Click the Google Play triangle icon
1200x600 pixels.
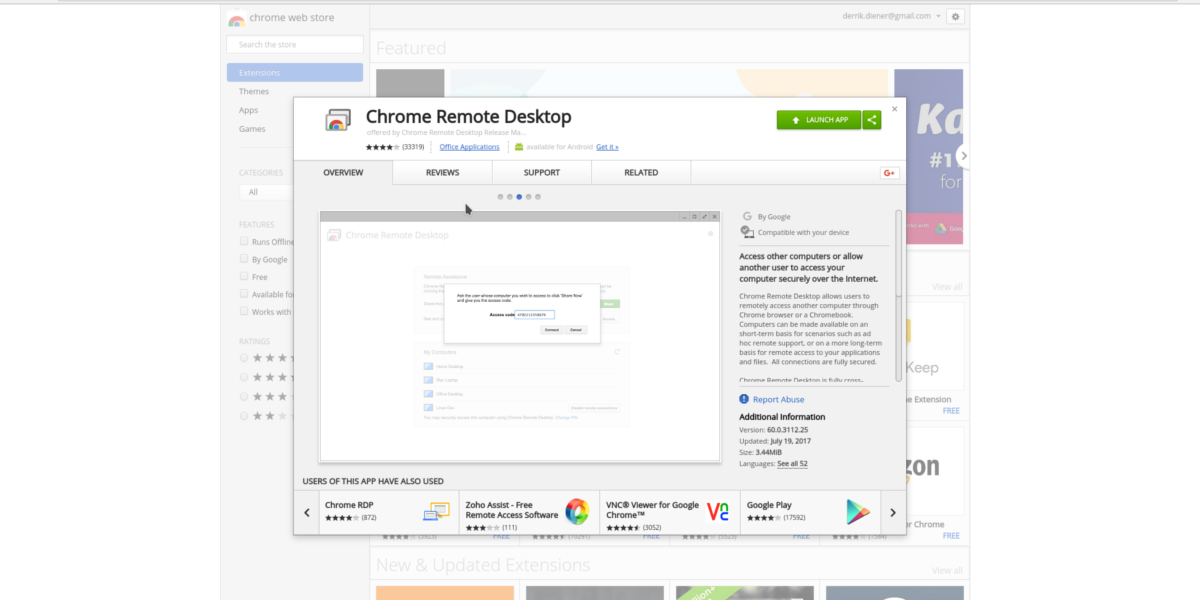858,511
